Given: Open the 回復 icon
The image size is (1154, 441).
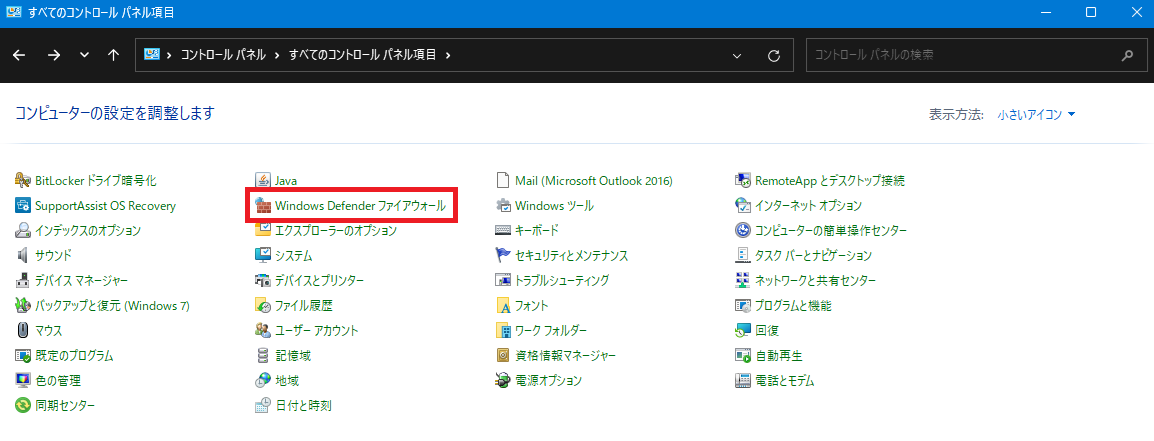Looking at the screenshot, I should point(743,331).
